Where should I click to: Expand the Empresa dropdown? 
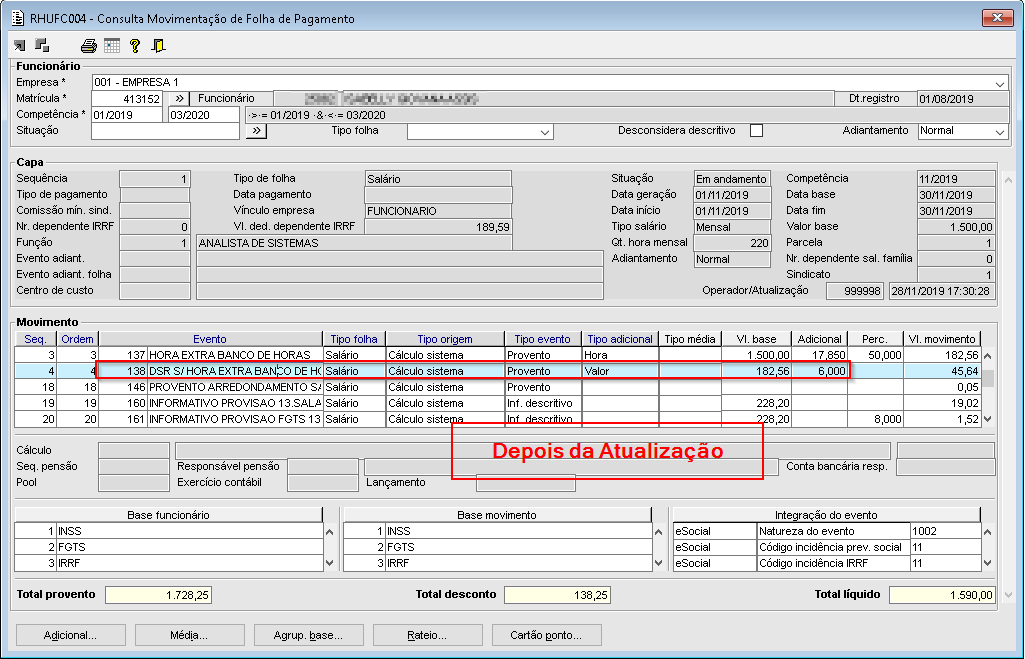coord(1000,83)
